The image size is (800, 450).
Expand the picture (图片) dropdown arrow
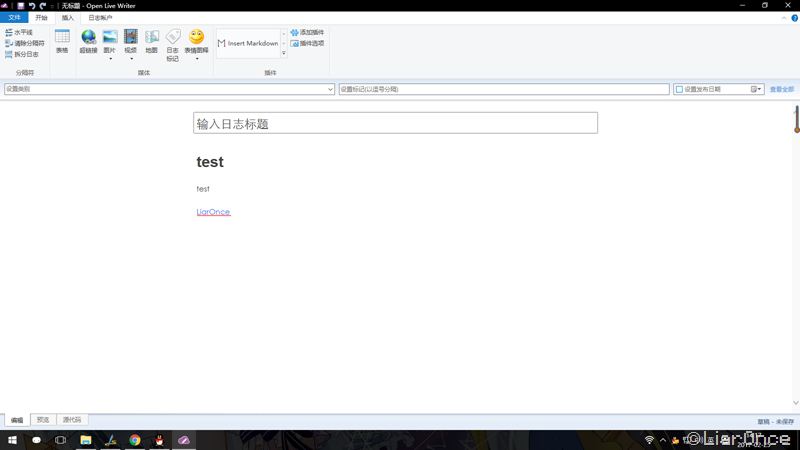point(110,59)
